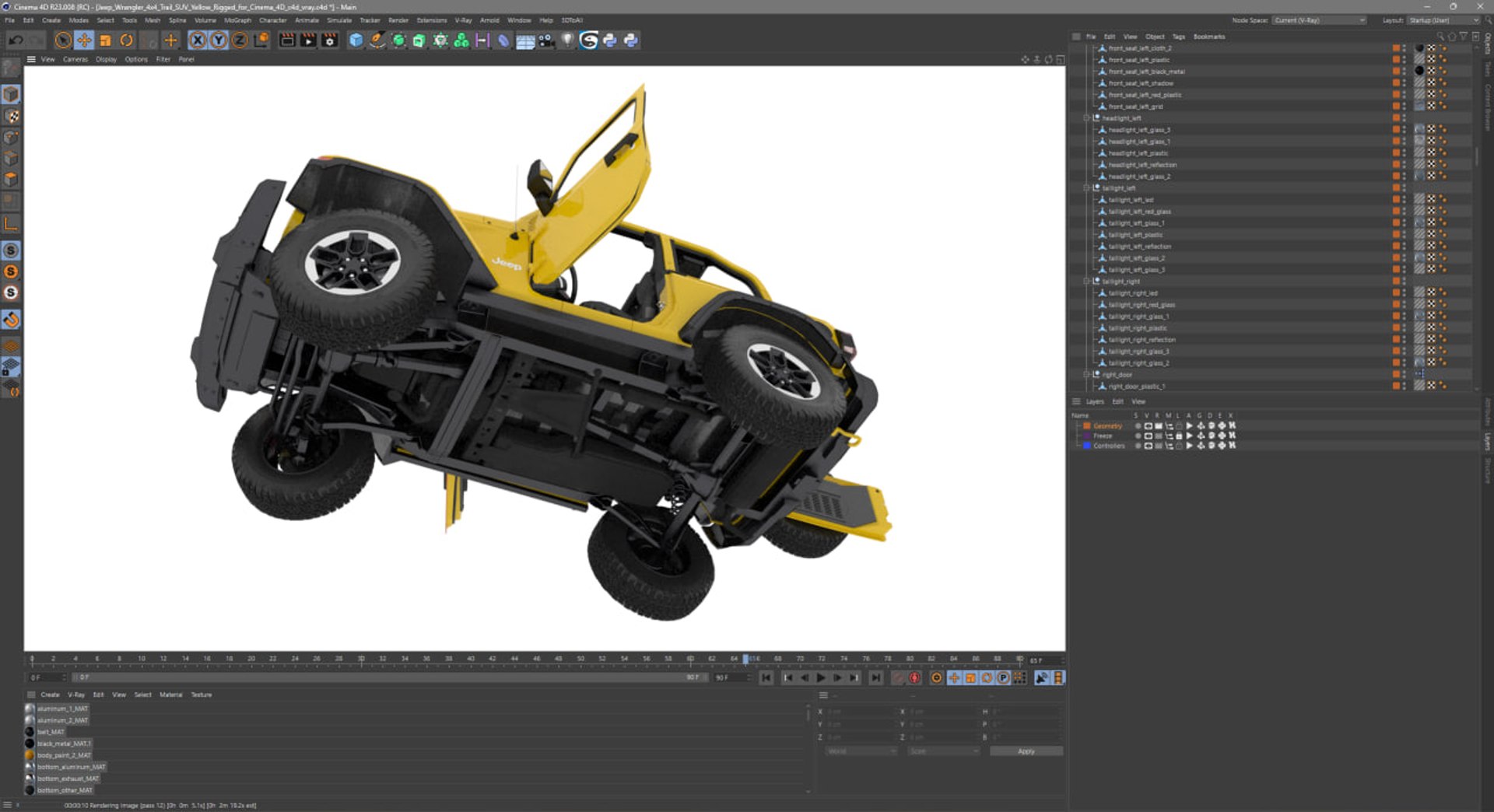Viewport: 1494px width, 812px height.
Task: Activate the Move tool in top toolbar
Action: pos(84,40)
